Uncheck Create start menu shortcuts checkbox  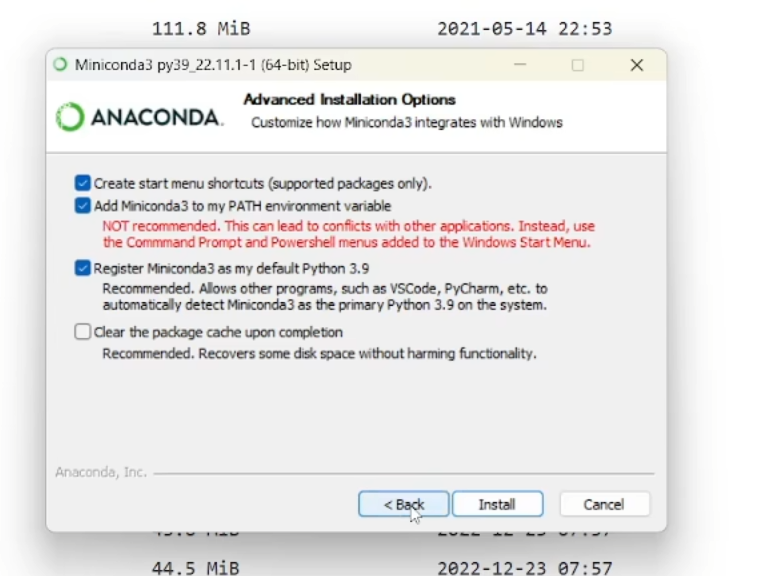point(83,183)
